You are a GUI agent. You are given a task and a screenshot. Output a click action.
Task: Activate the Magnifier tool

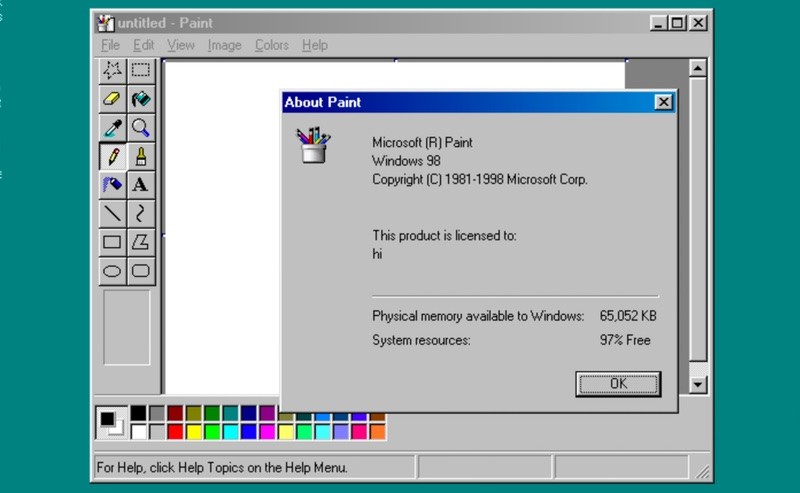pyautogui.click(x=141, y=128)
